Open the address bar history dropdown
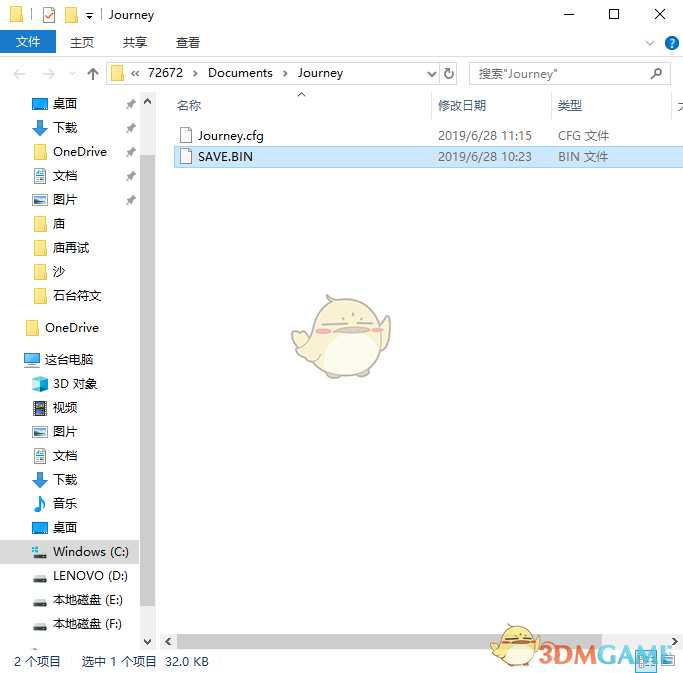Screen dimensions: 683x673 432,73
